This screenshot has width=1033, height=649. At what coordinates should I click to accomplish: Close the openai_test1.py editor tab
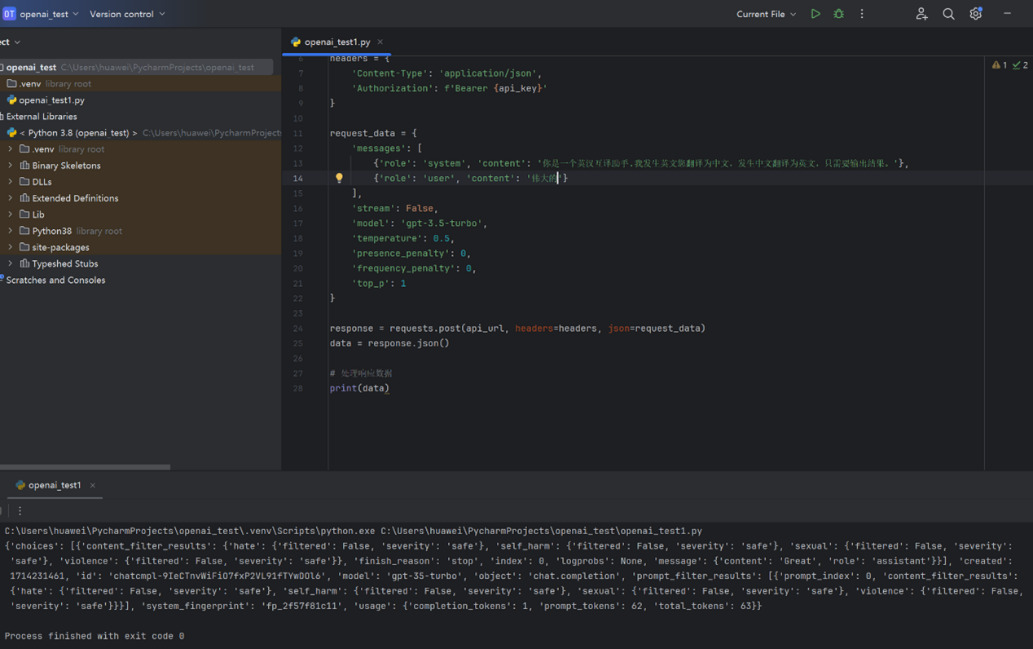[x=380, y=42]
